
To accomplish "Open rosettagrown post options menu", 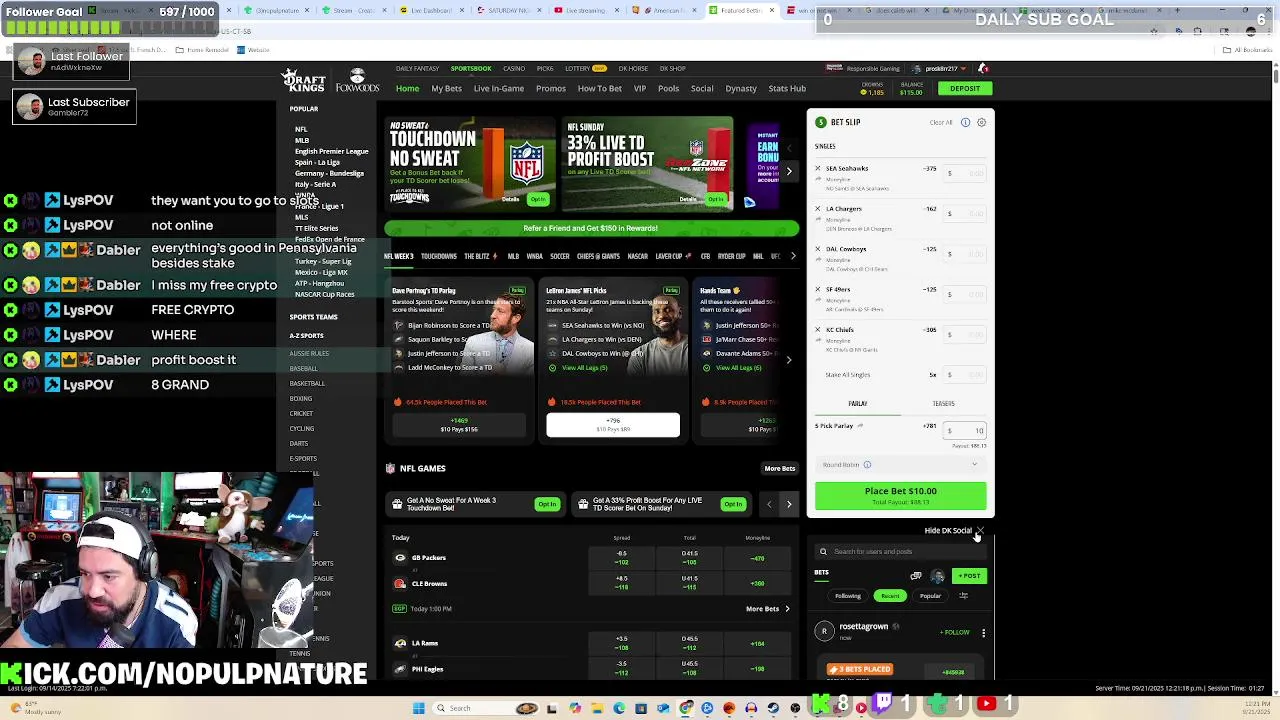I will [x=983, y=633].
